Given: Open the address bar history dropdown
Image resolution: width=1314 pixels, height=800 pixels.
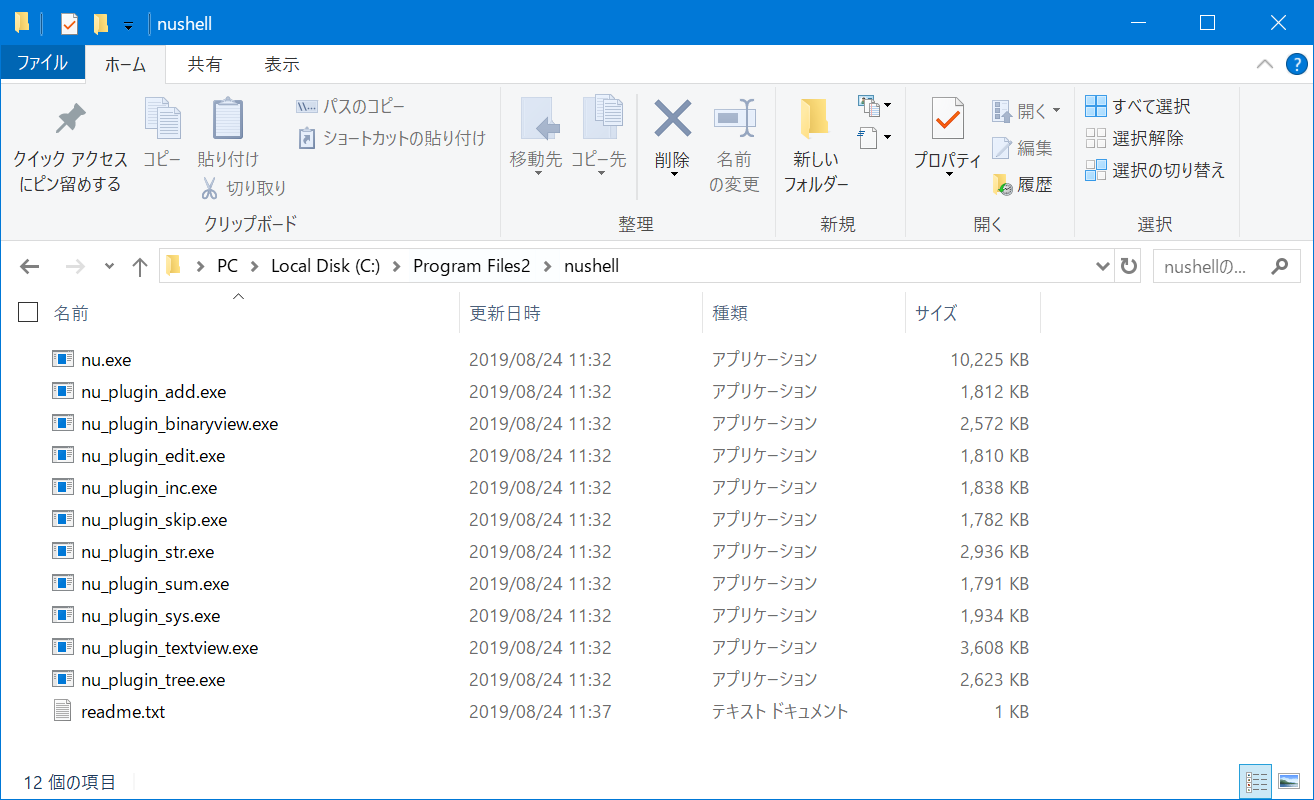Looking at the screenshot, I should (x=1101, y=266).
